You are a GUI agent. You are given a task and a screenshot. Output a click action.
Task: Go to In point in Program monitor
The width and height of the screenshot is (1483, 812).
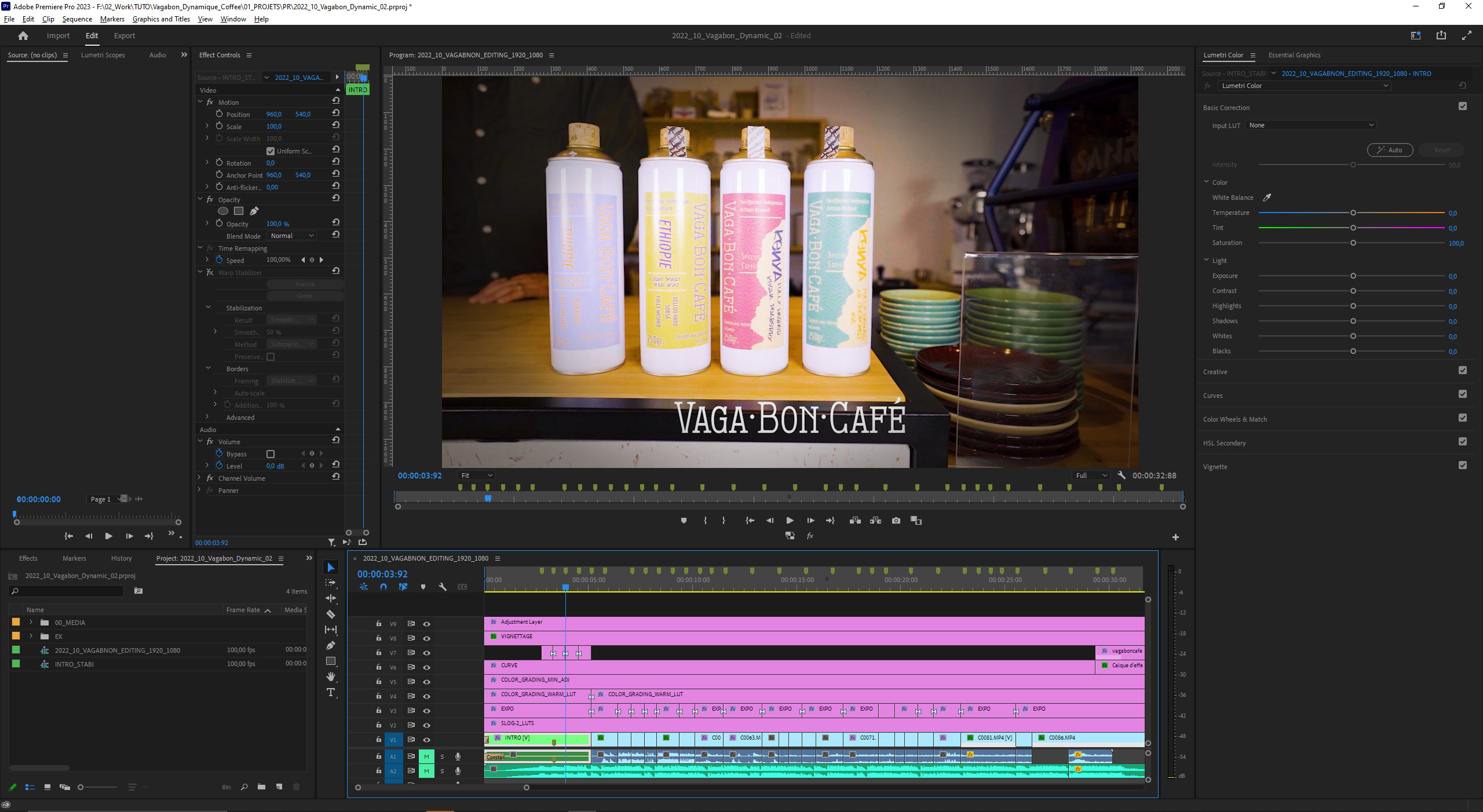[750, 521]
